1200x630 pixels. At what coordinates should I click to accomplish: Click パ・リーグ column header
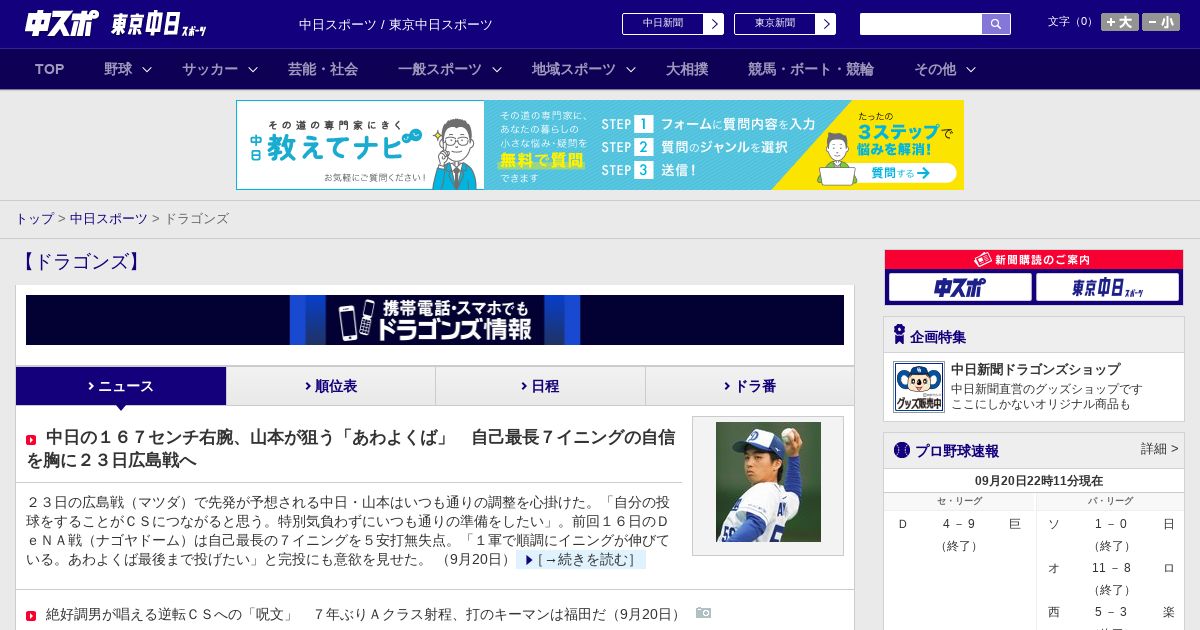[x=1111, y=501]
